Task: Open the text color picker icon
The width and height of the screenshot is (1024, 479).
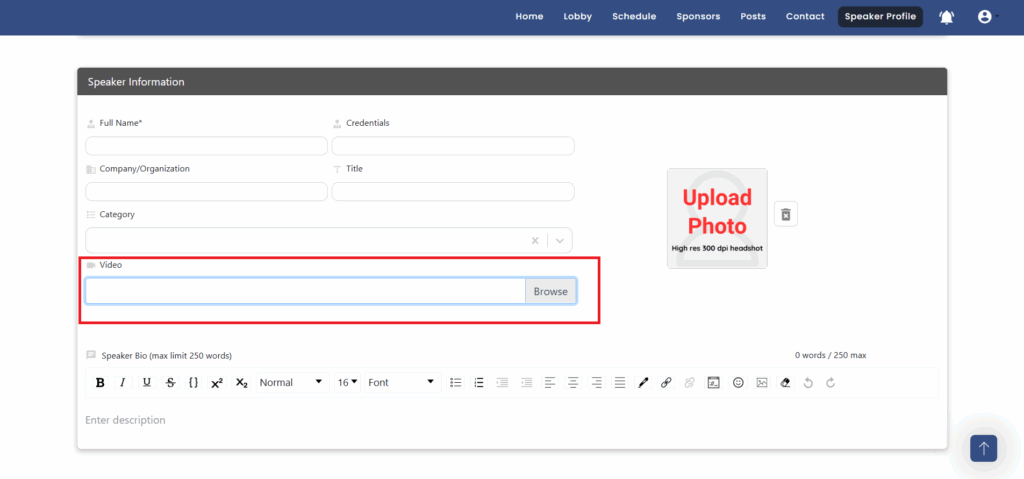Action: click(643, 383)
